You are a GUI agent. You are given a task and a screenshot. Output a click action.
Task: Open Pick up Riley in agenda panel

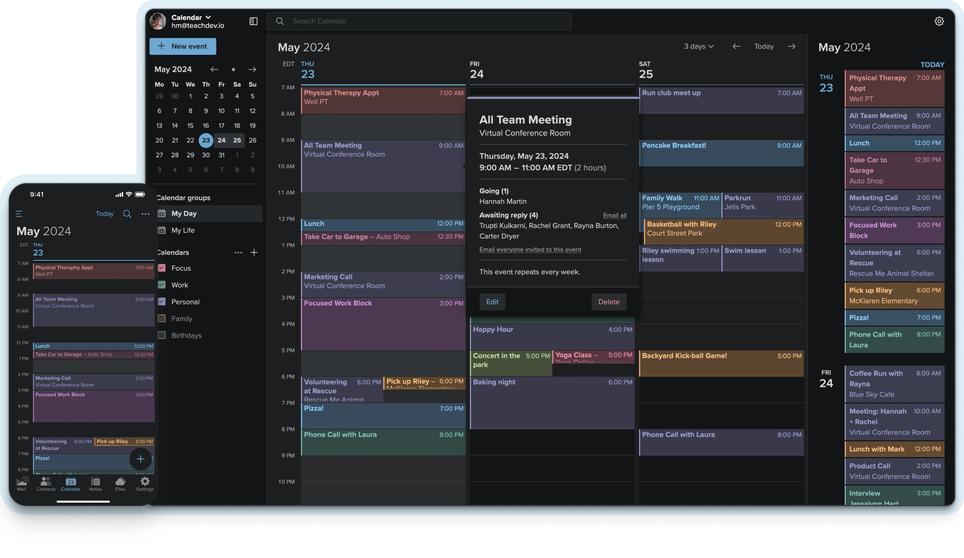tap(895, 295)
